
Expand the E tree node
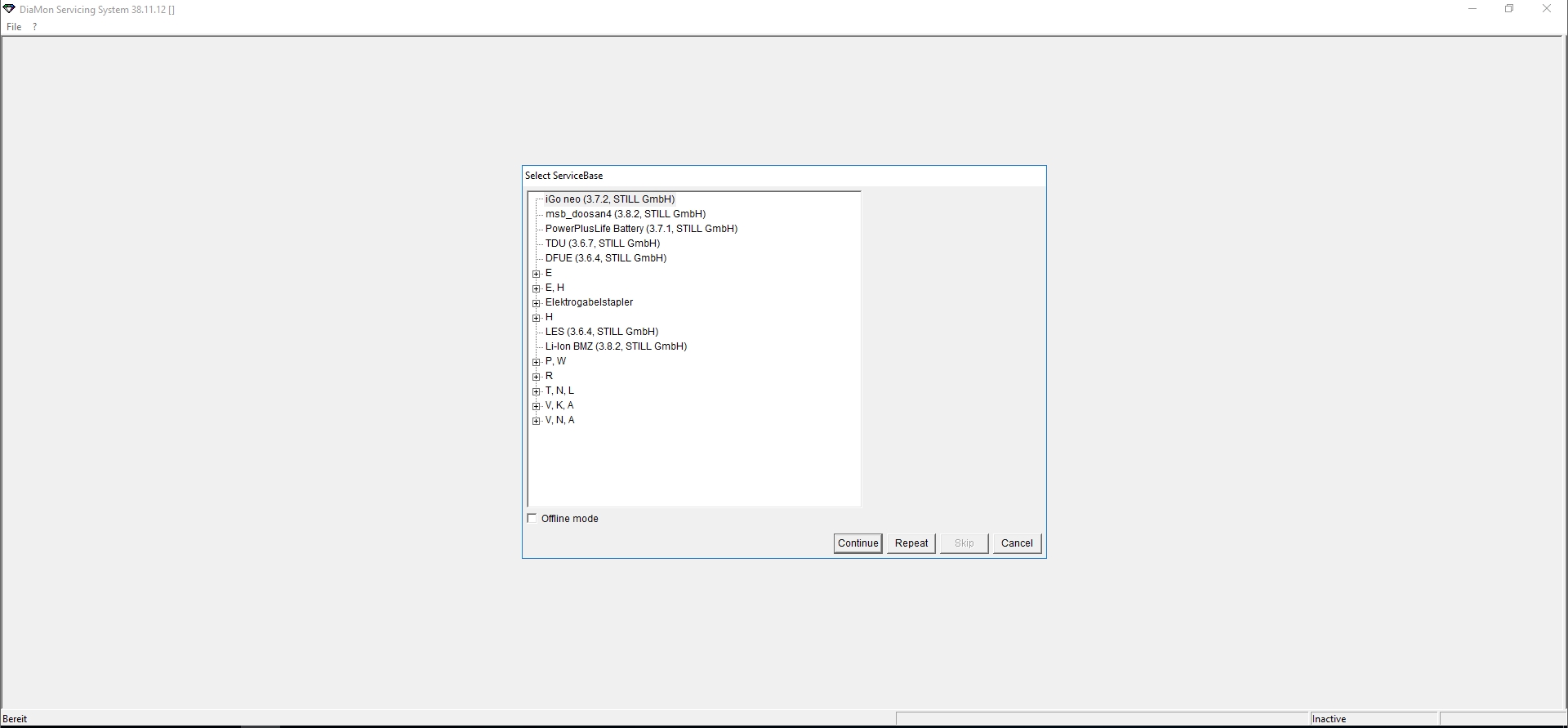pyautogui.click(x=537, y=274)
